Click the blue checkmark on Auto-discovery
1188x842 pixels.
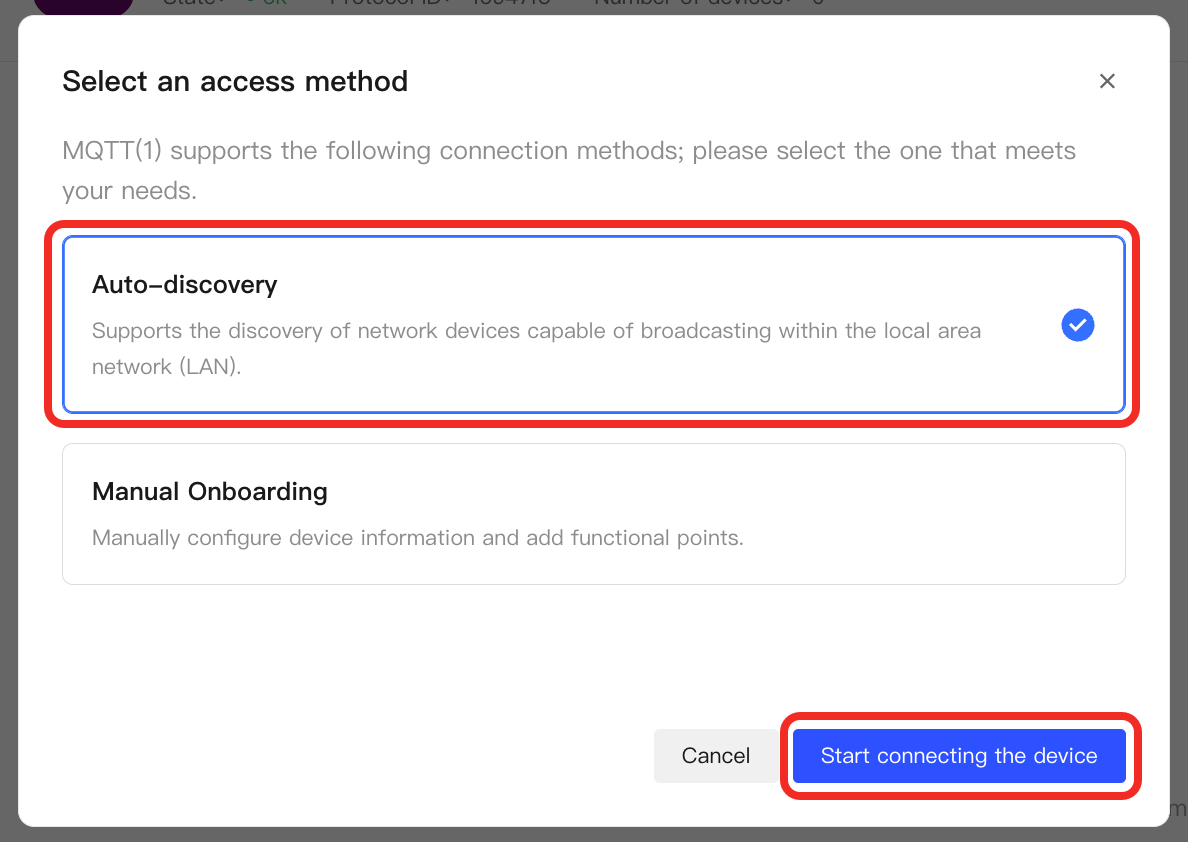click(x=1077, y=325)
